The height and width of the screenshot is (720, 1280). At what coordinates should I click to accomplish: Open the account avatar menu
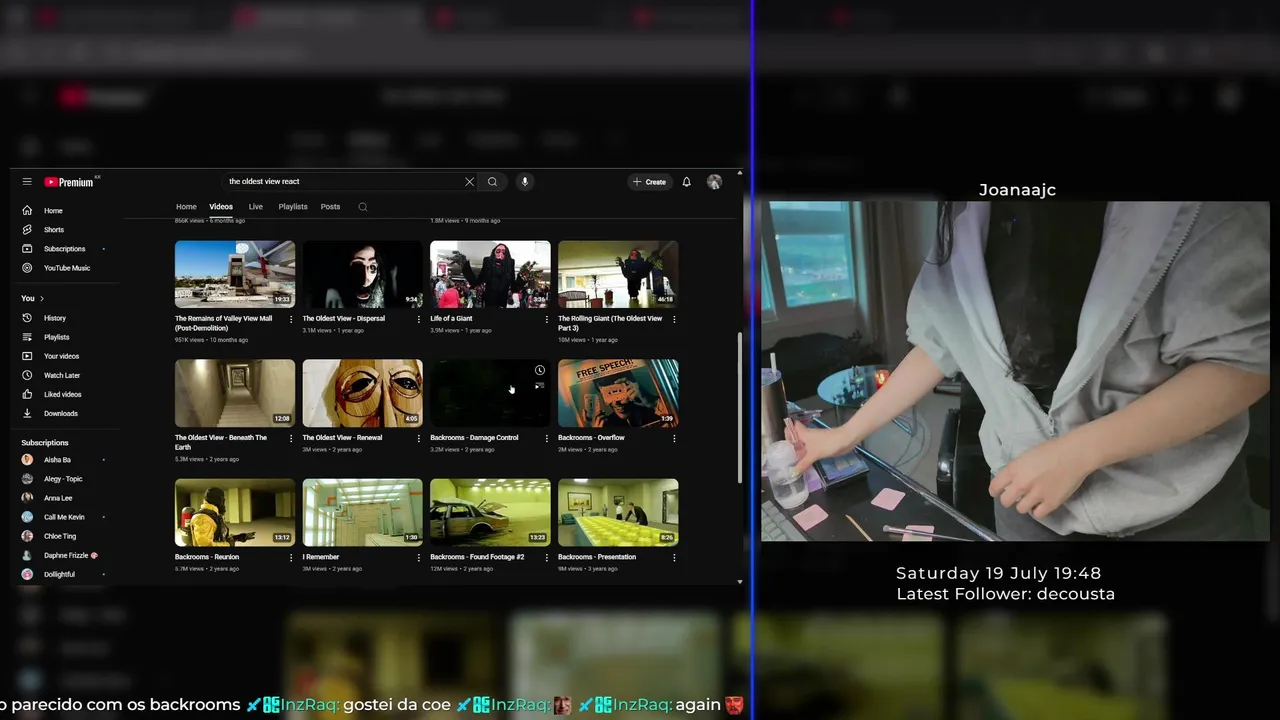coord(714,182)
